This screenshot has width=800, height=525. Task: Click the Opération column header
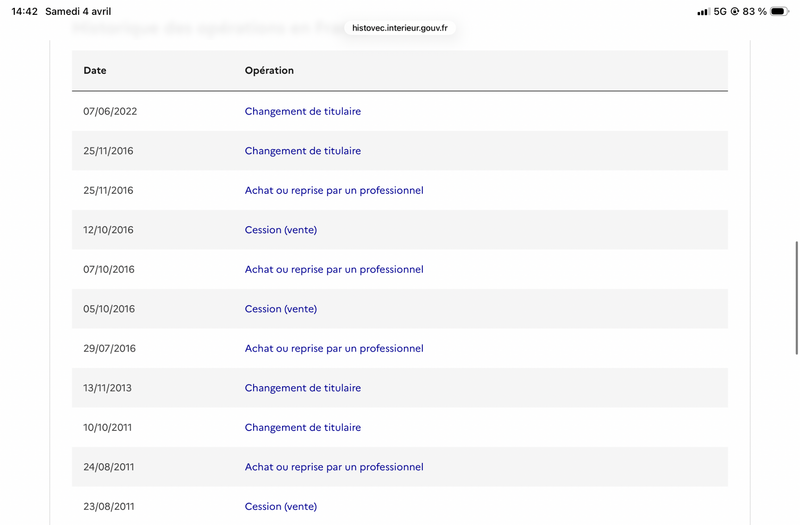(269, 71)
